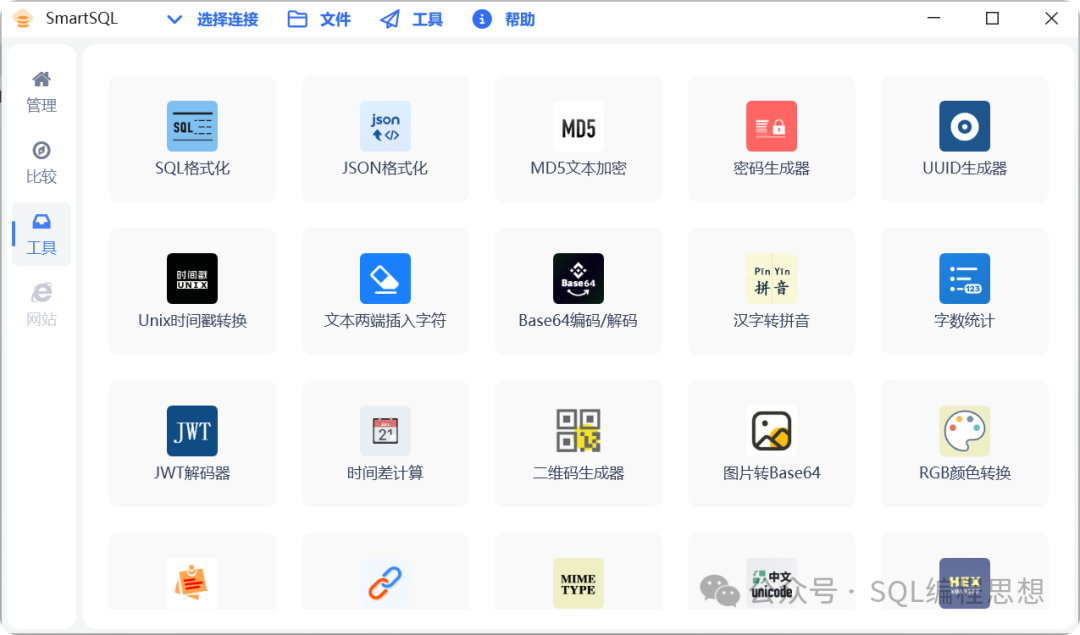
Task: Launch the JSON格式化 tool
Action: 385,127
